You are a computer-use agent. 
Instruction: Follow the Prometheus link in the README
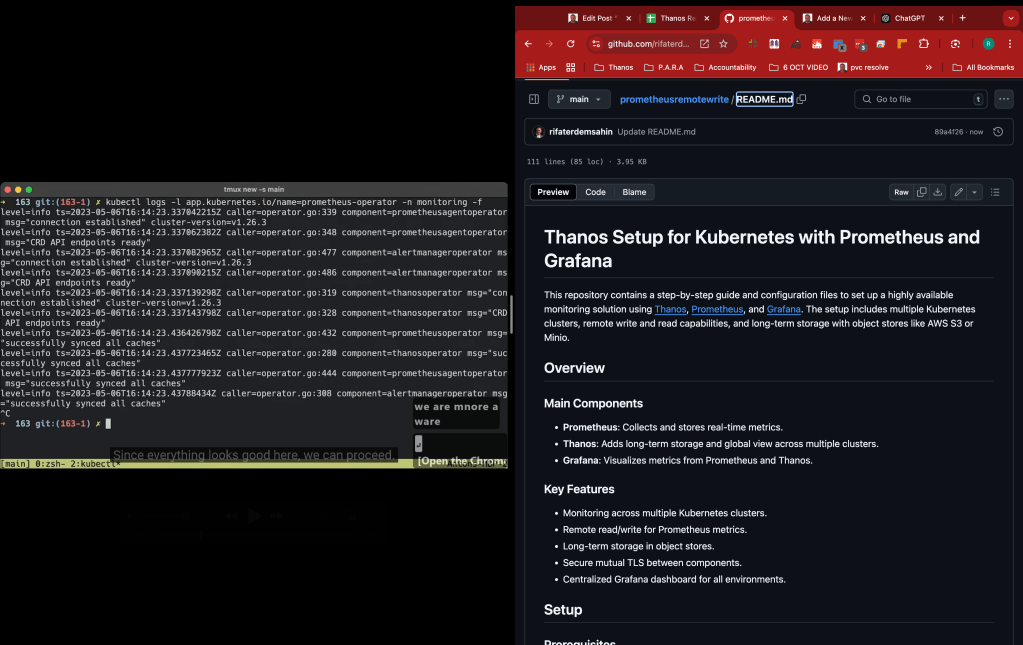(x=717, y=309)
